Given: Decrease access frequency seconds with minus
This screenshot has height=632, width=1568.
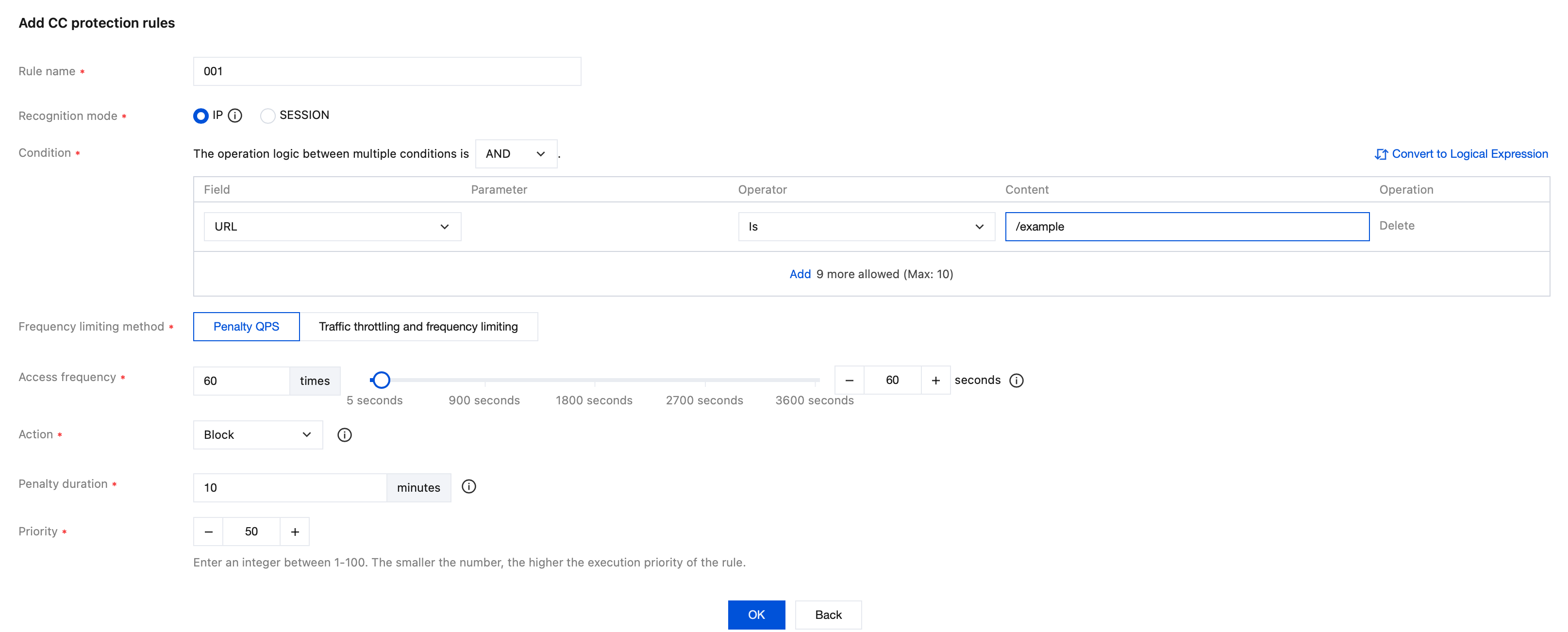Looking at the screenshot, I should click(x=849, y=380).
